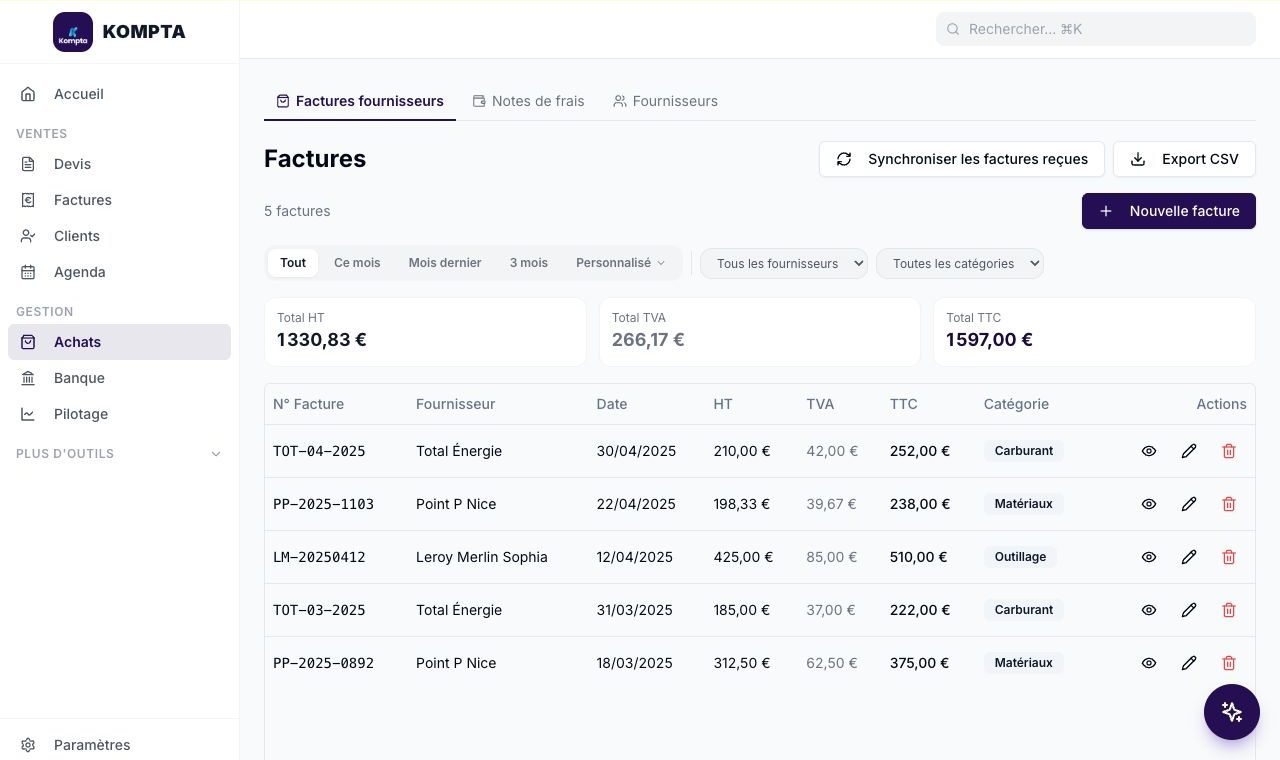Select the Factures fournisseurs tab
Viewport: 1280px width, 760px height.
tap(360, 101)
